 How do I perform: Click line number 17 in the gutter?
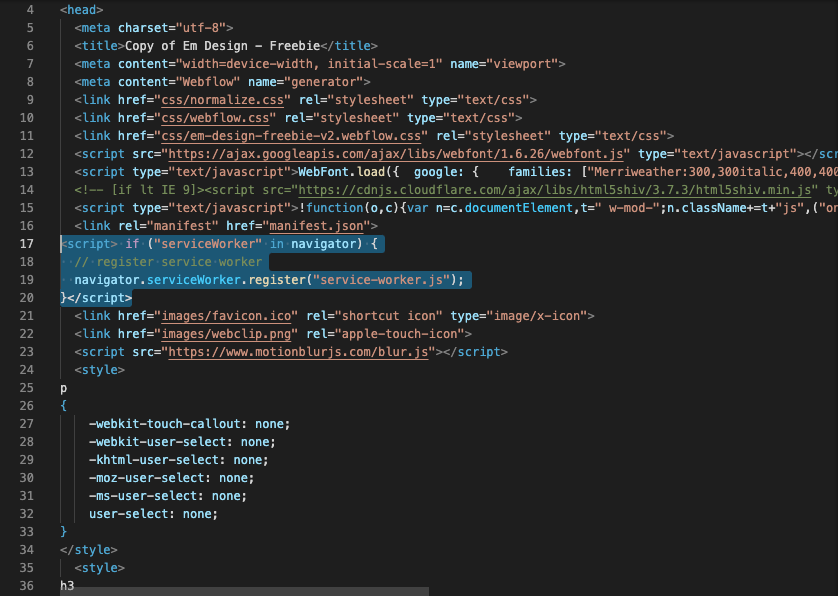[x=27, y=244]
